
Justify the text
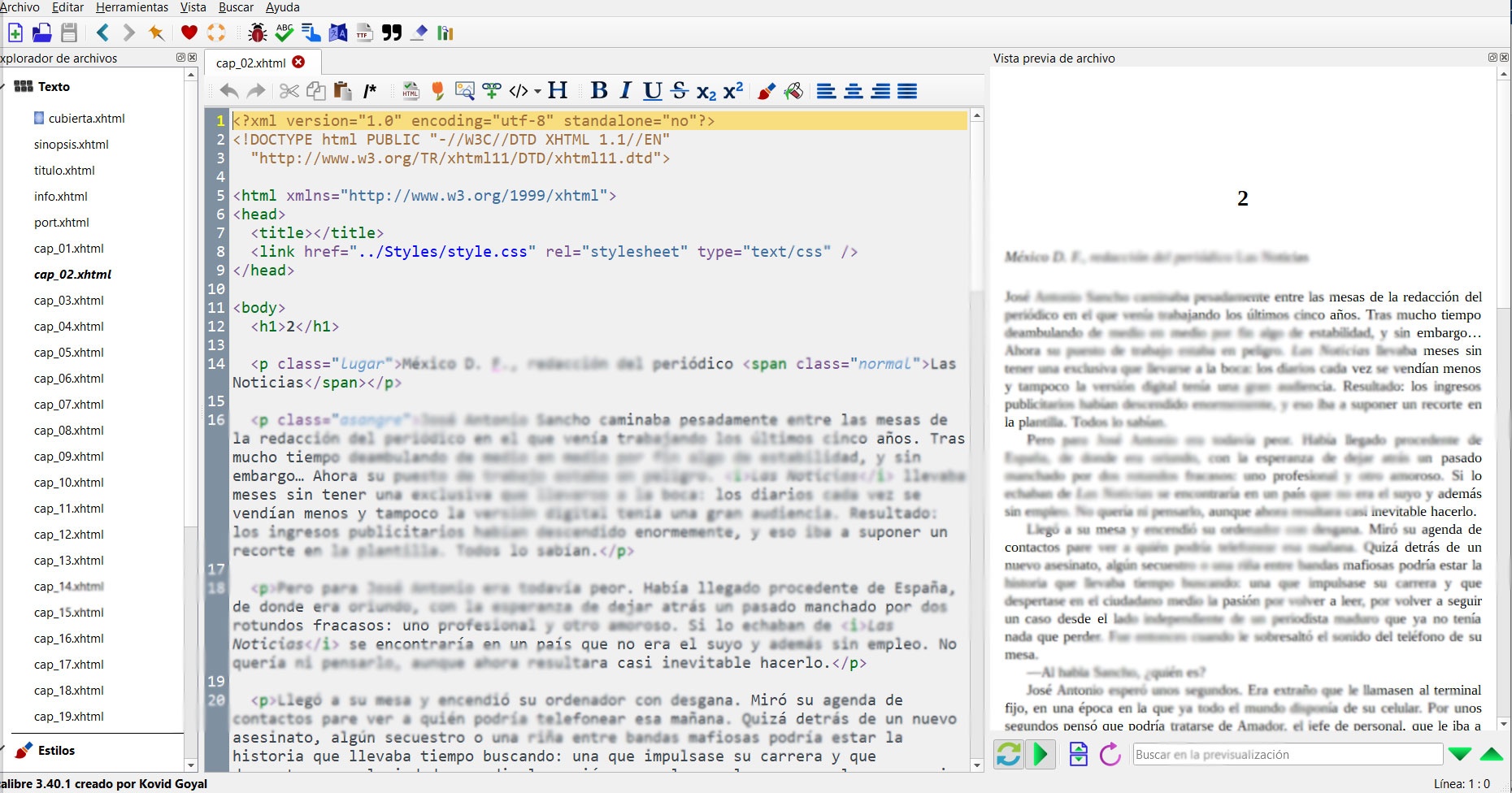point(907,91)
